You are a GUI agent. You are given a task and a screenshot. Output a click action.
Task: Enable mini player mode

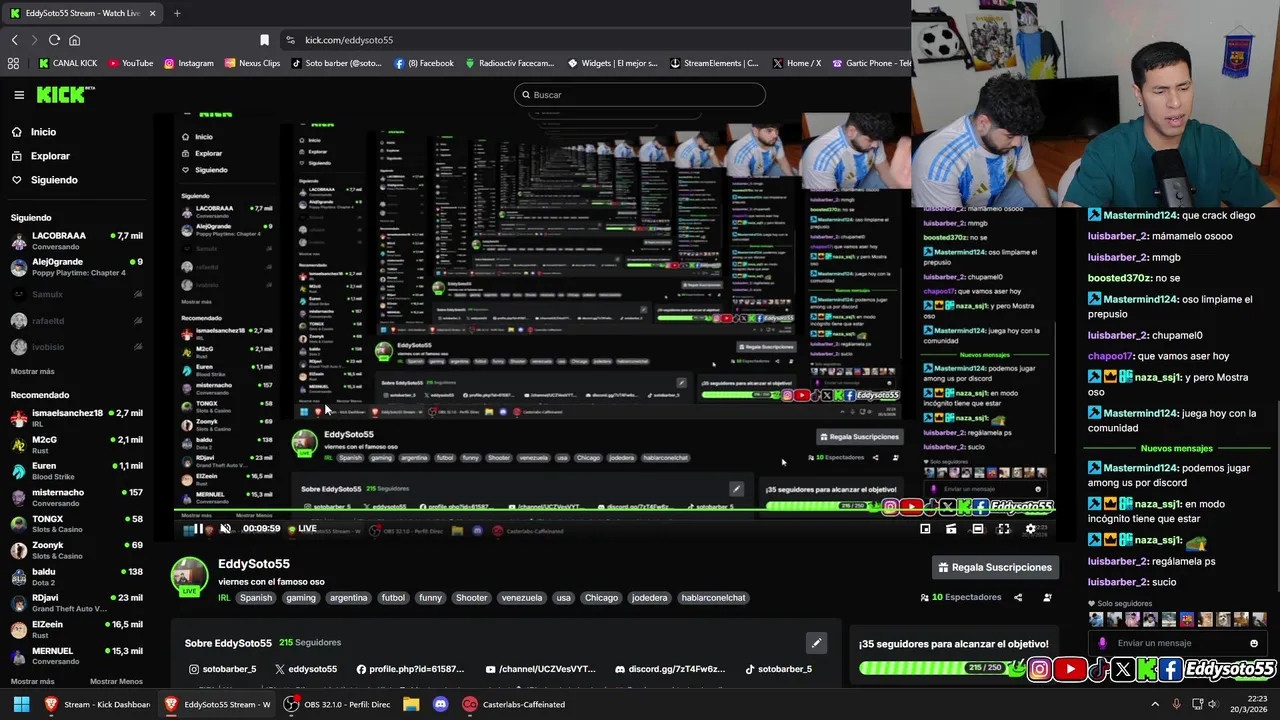(x=925, y=529)
